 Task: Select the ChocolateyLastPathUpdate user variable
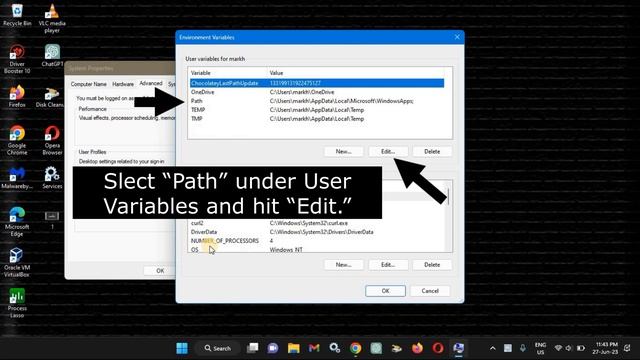tap(317, 83)
